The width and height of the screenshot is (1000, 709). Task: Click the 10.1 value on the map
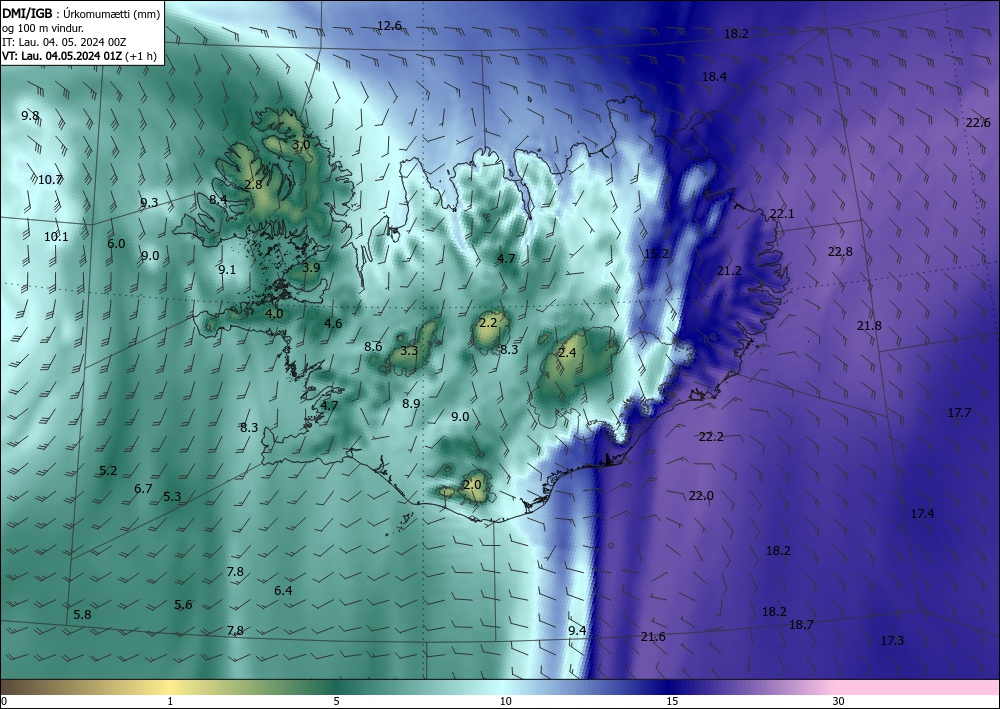(56, 237)
